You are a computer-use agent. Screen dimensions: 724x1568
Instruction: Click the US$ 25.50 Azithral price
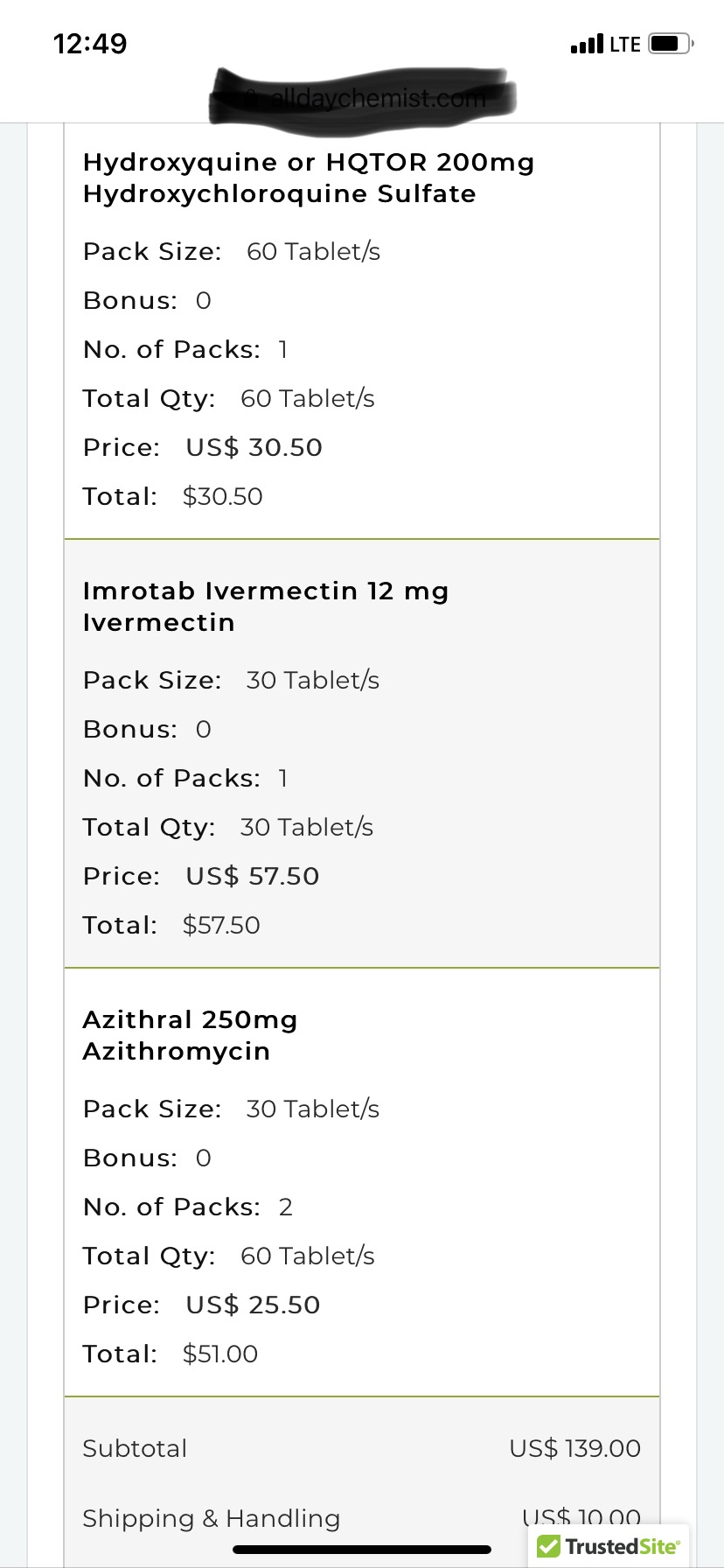pyautogui.click(x=253, y=1305)
